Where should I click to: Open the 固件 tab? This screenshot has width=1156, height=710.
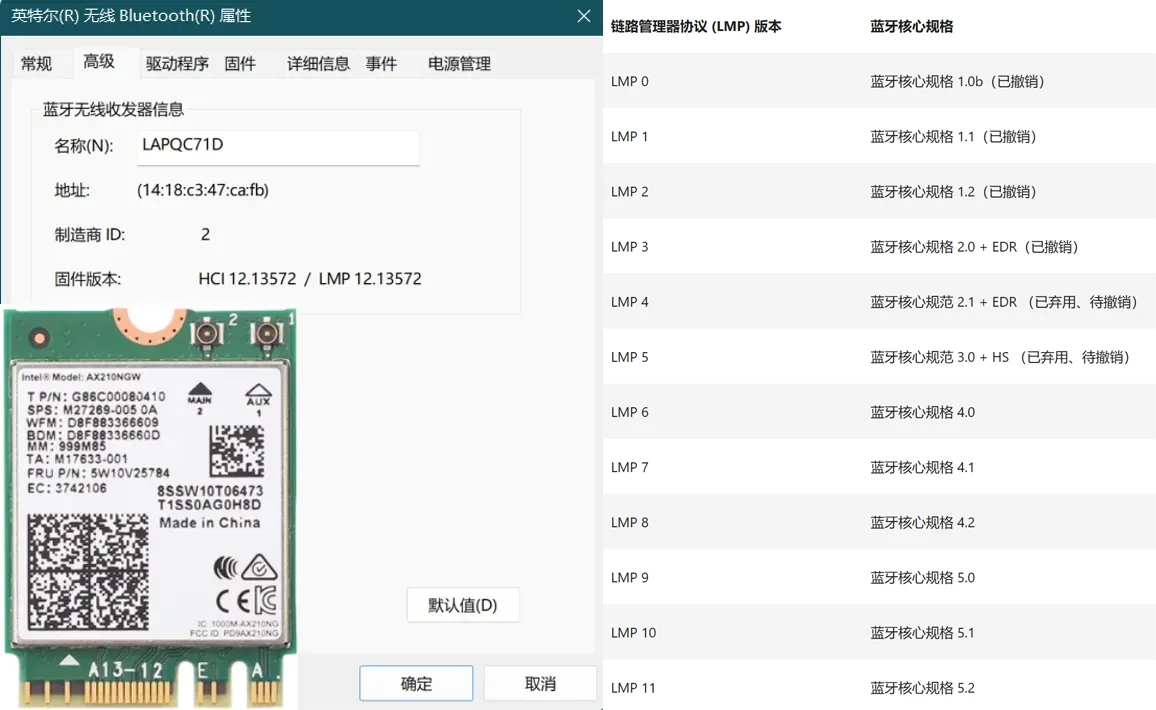(x=240, y=63)
